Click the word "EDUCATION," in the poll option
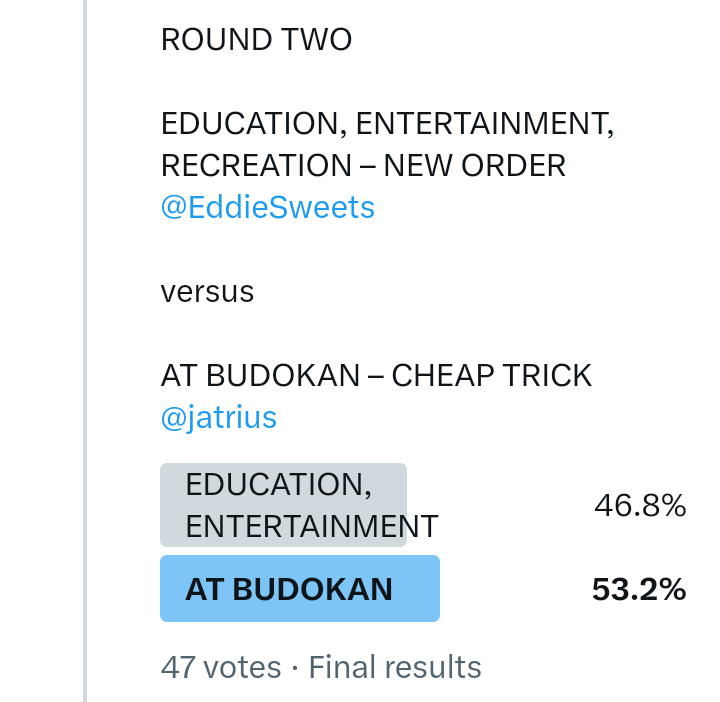720x702 pixels. [278, 485]
